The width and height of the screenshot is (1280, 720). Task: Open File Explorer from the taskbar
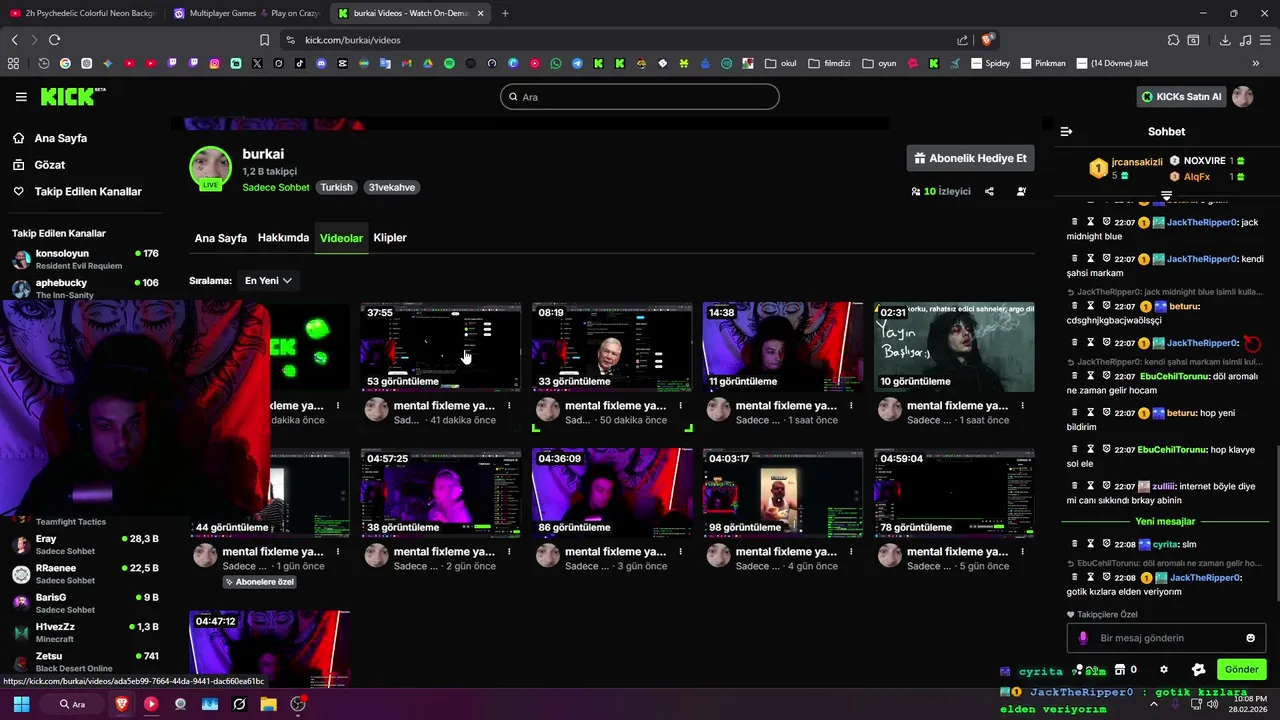(268, 704)
